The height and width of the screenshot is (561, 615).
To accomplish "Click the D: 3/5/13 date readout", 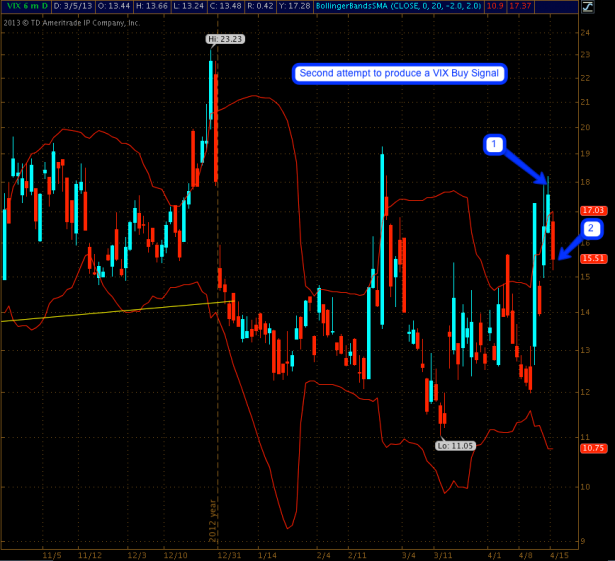I will [74, 8].
